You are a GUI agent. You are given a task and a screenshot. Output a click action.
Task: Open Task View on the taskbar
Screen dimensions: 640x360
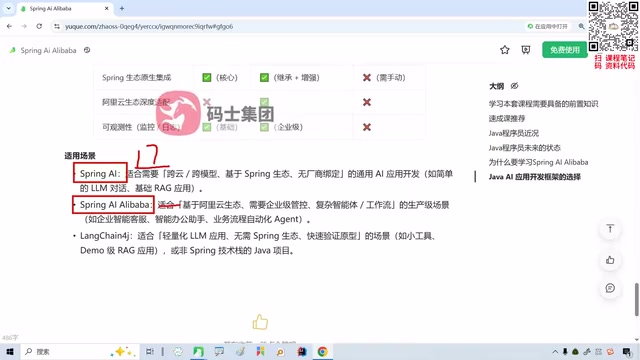pos(150,351)
